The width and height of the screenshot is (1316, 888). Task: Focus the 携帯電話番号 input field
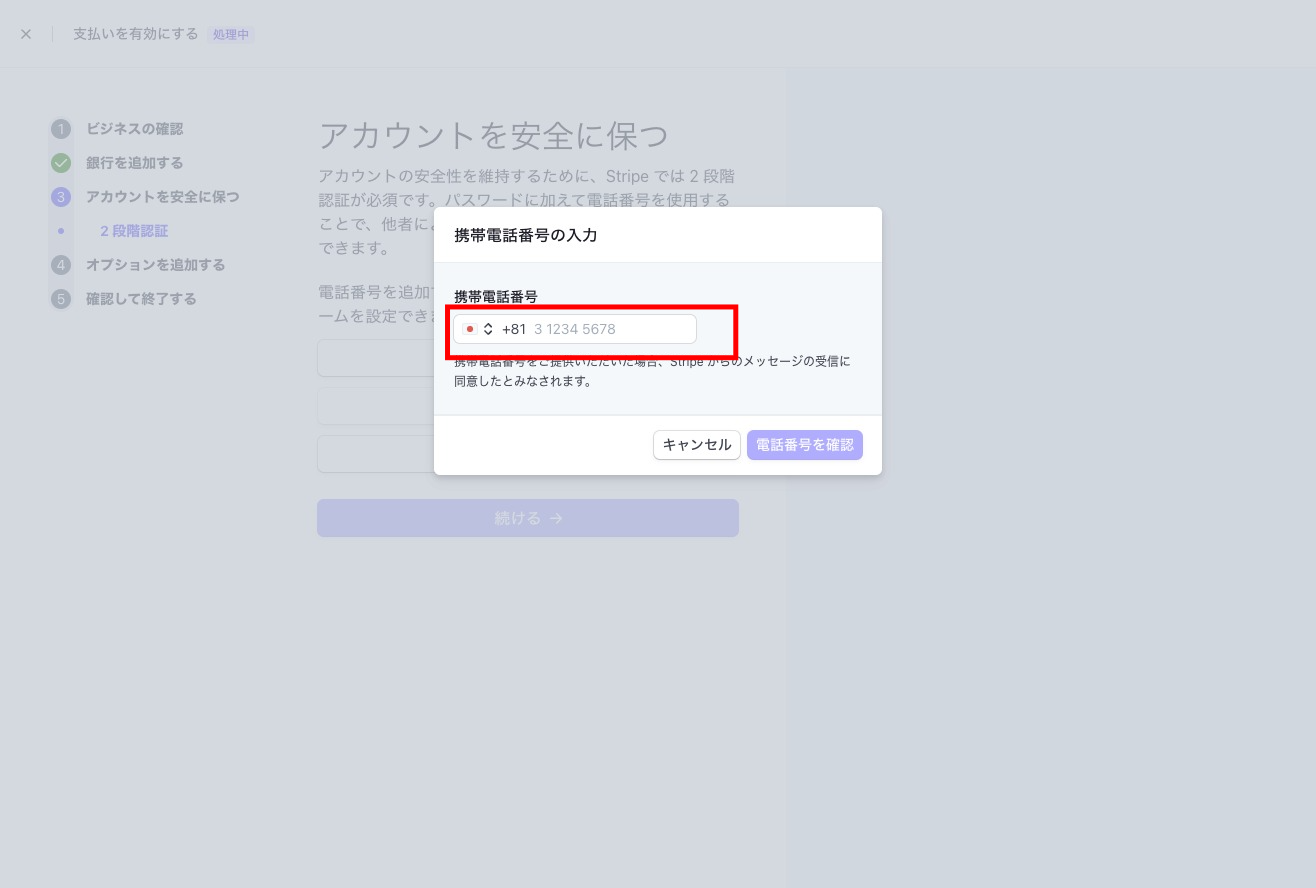(612, 329)
